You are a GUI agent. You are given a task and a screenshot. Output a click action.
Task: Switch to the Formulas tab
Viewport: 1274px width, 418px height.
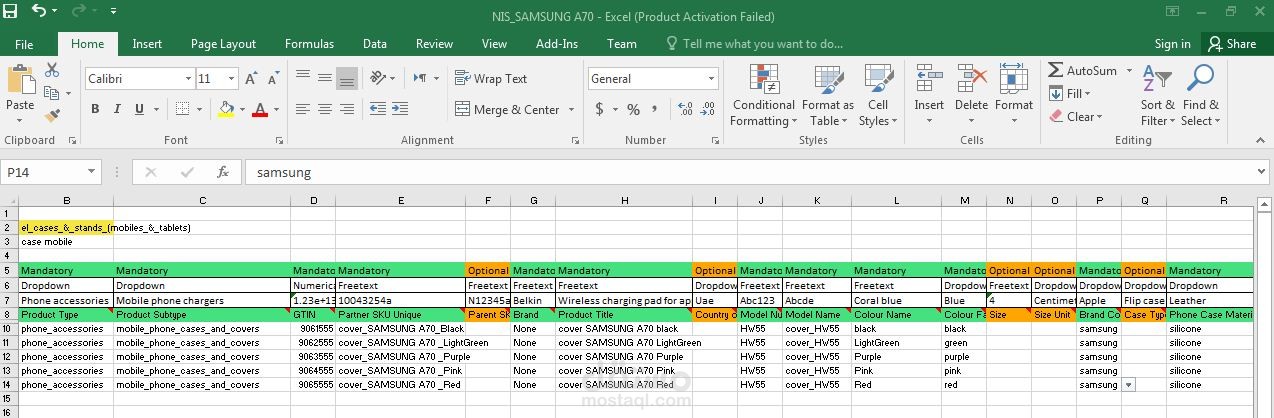click(x=310, y=44)
